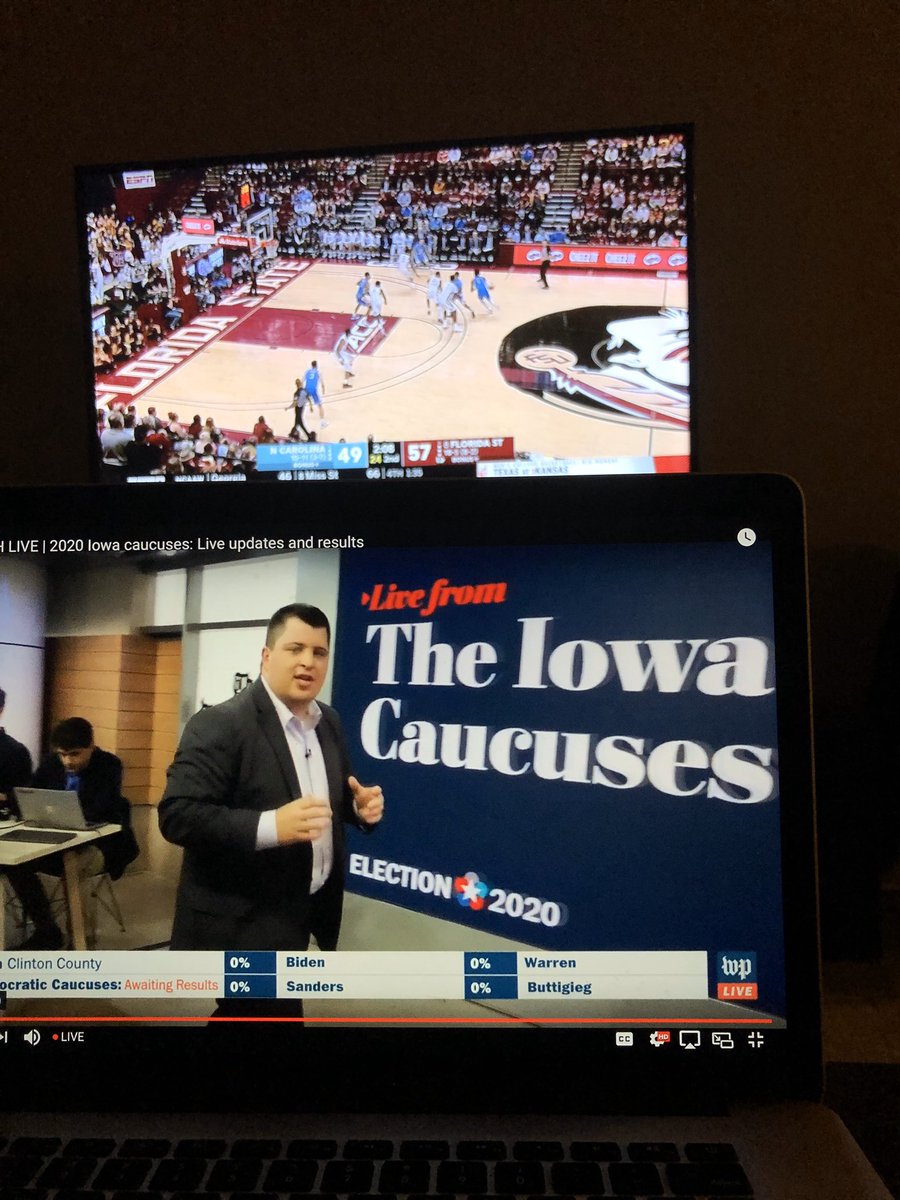Viewport: 900px width, 1200px height.
Task: Click the 'Warren' name in results ticker
Action: coord(550,963)
